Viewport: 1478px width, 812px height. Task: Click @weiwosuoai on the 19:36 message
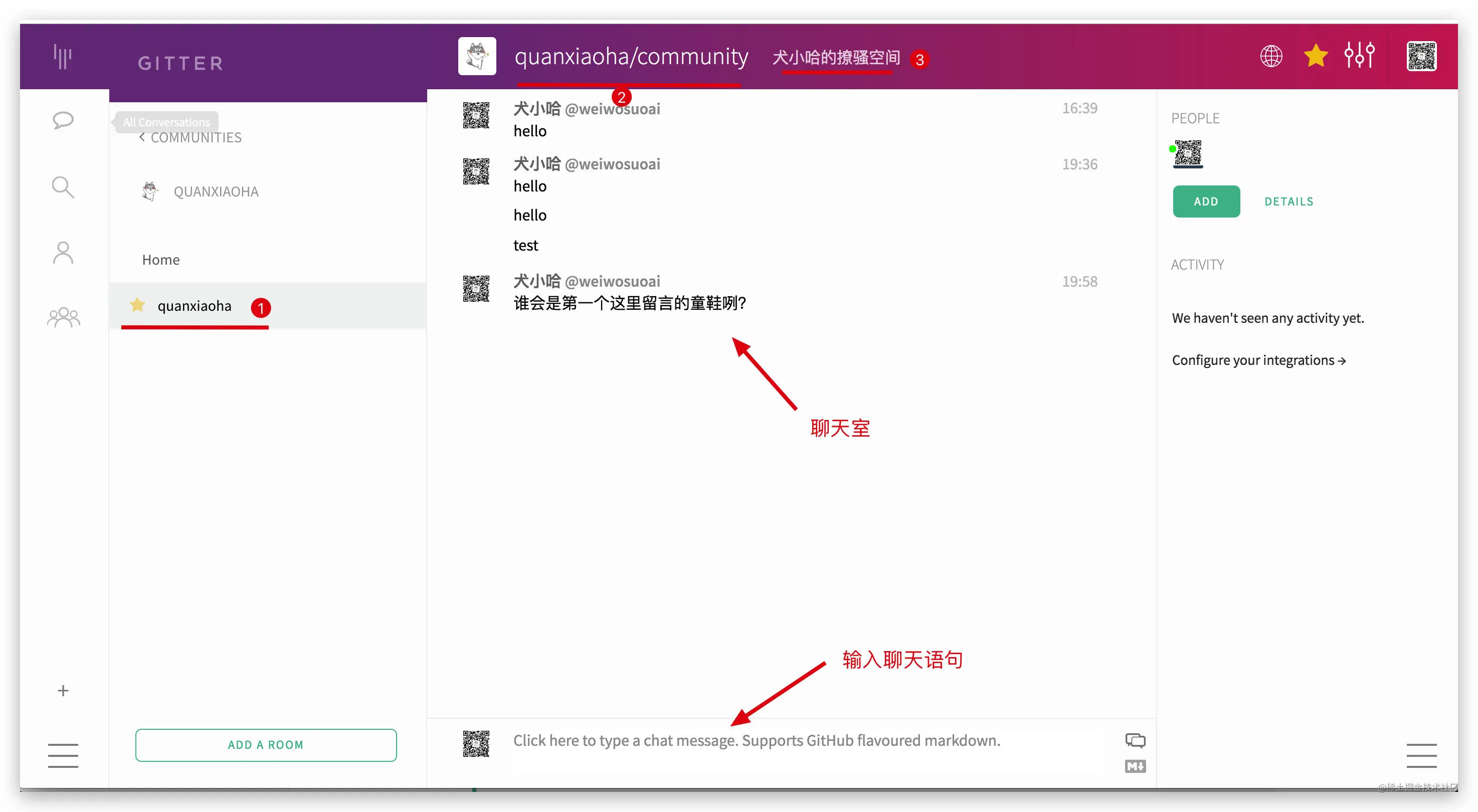point(612,164)
